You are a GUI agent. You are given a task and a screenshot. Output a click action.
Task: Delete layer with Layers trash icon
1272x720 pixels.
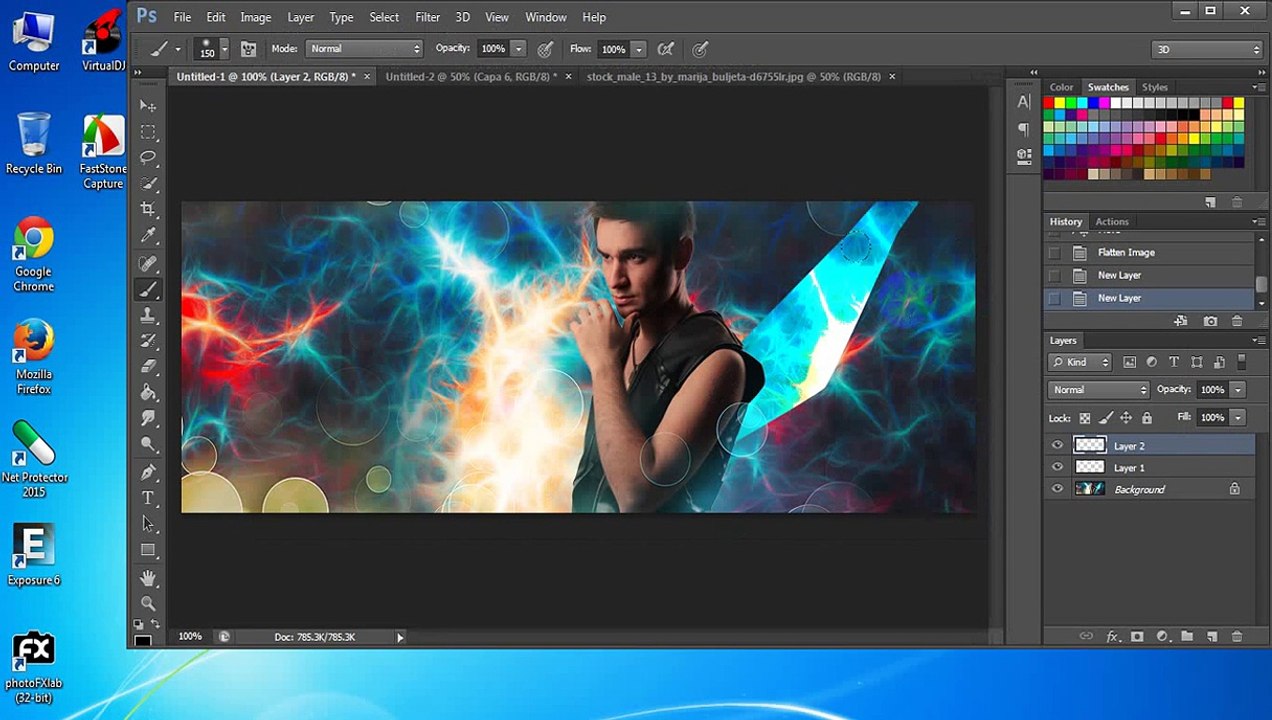click(x=1237, y=637)
